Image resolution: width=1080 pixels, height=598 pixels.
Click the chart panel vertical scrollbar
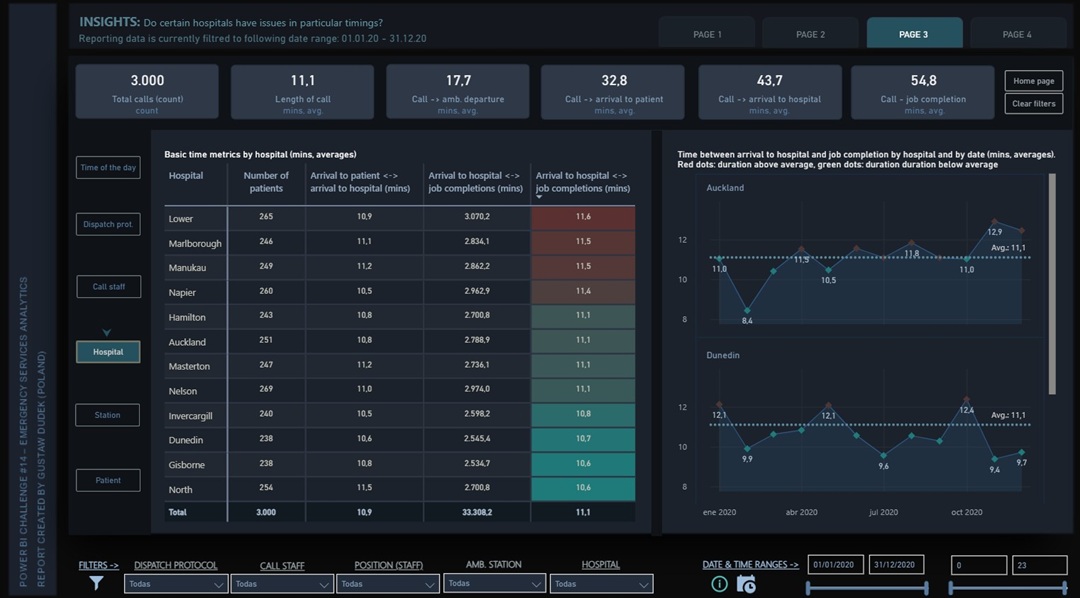pos(1051,285)
